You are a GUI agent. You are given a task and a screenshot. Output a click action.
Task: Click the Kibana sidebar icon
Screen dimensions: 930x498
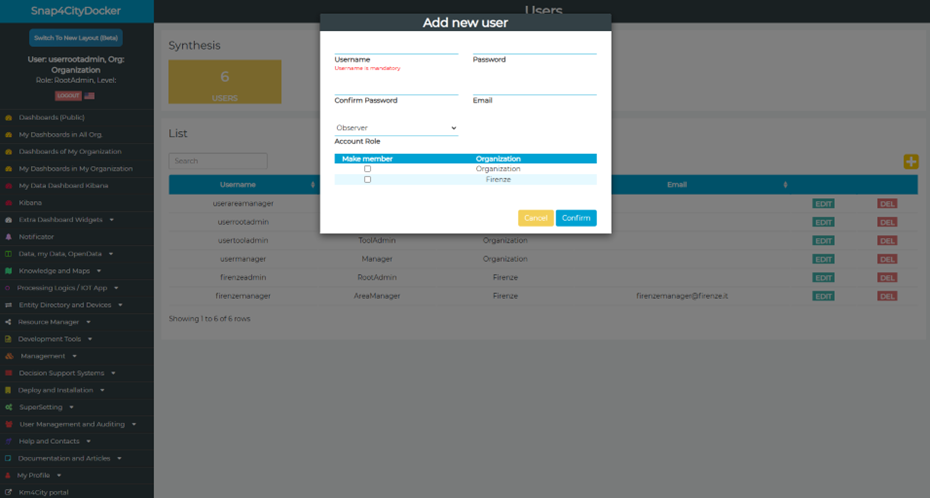(9, 203)
